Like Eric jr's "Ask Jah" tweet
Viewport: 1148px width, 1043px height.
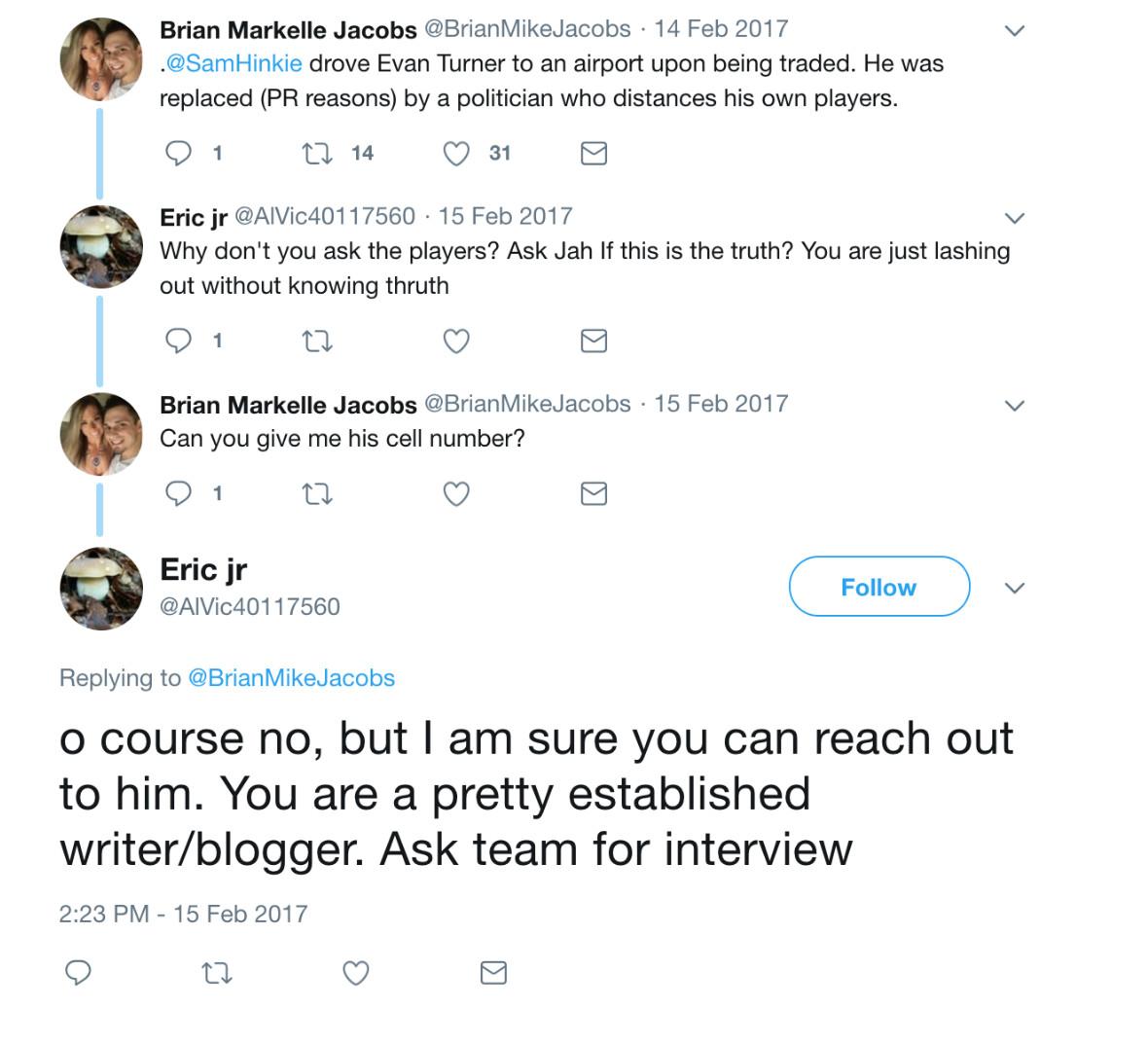coord(456,341)
